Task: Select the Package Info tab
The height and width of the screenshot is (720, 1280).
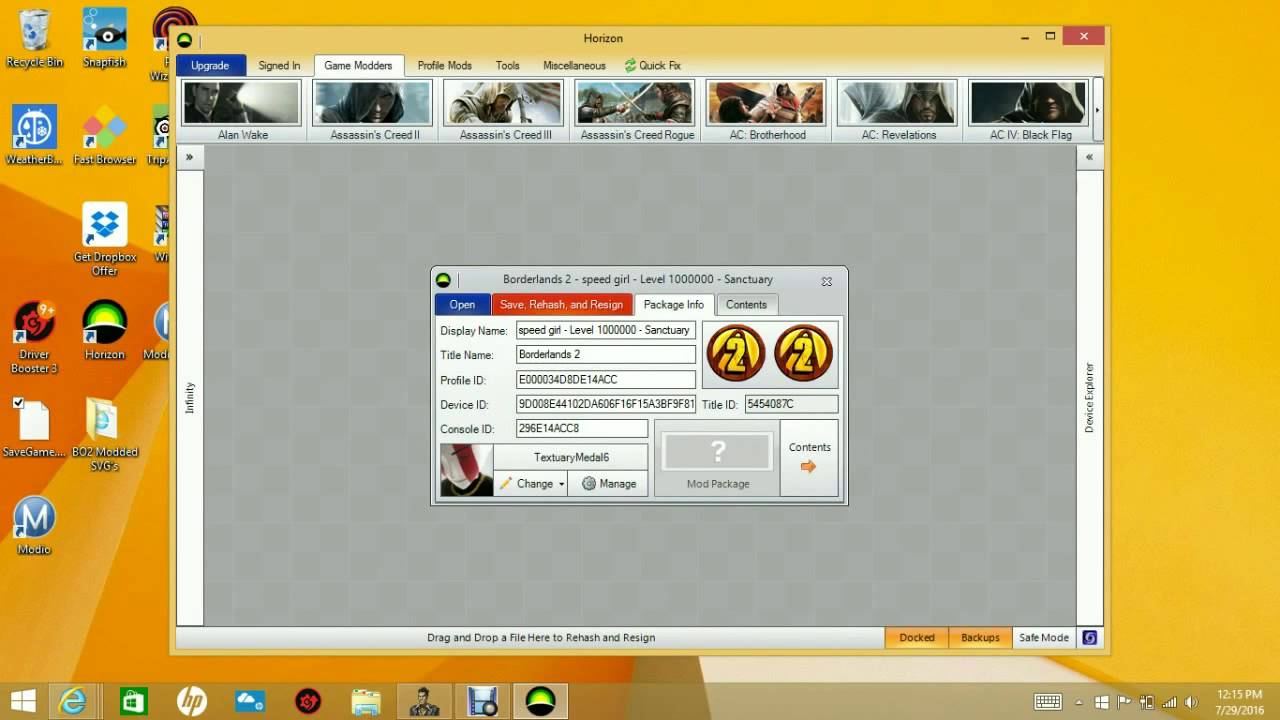Action: click(673, 305)
